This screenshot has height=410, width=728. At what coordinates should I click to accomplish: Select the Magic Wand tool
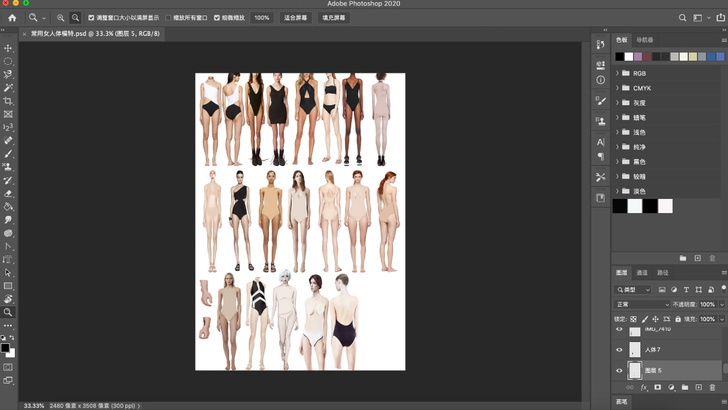pyautogui.click(x=8, y=88)
